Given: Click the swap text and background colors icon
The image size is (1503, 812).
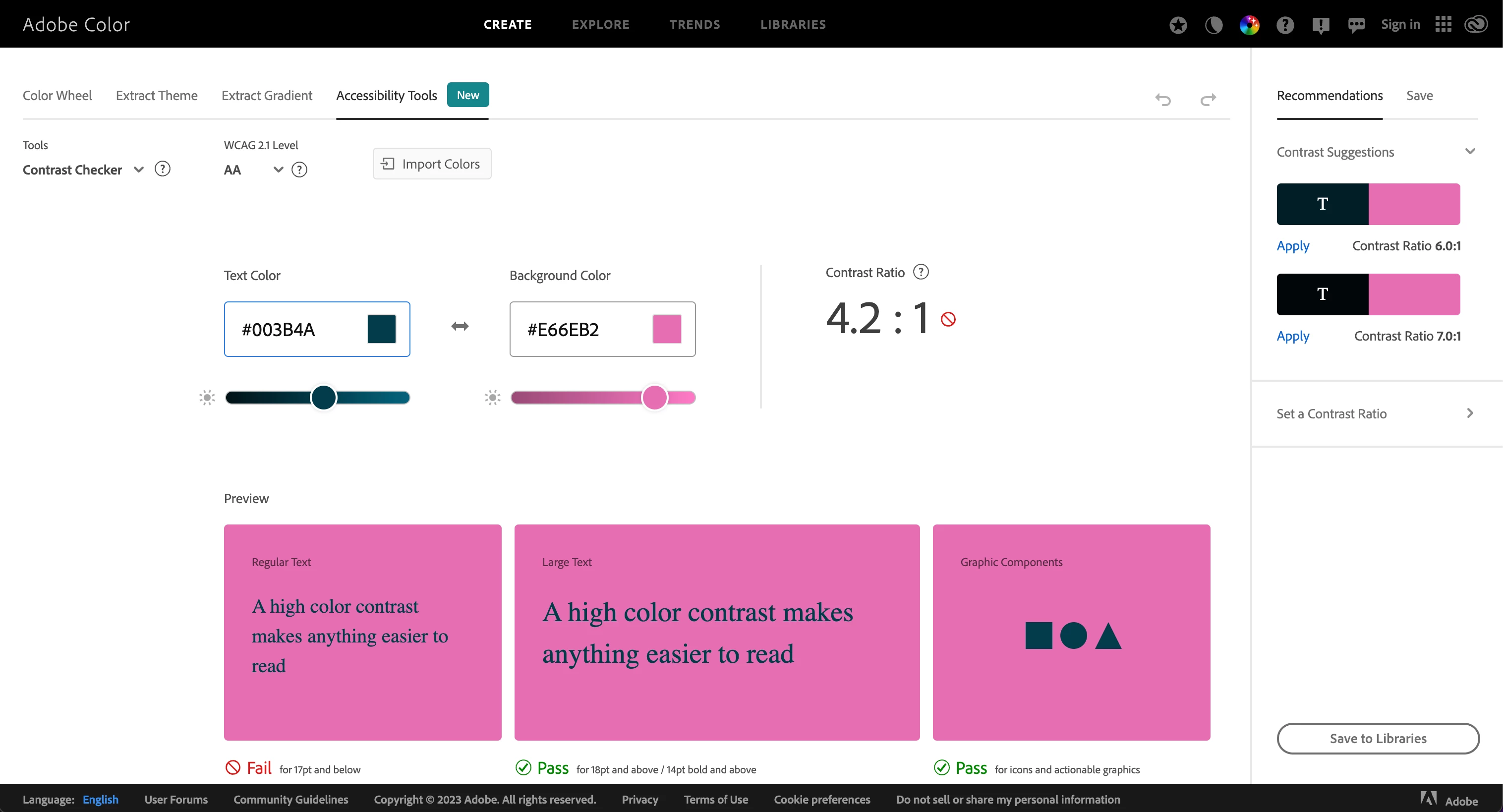Looking at the screenshot, I should [460, 326].
